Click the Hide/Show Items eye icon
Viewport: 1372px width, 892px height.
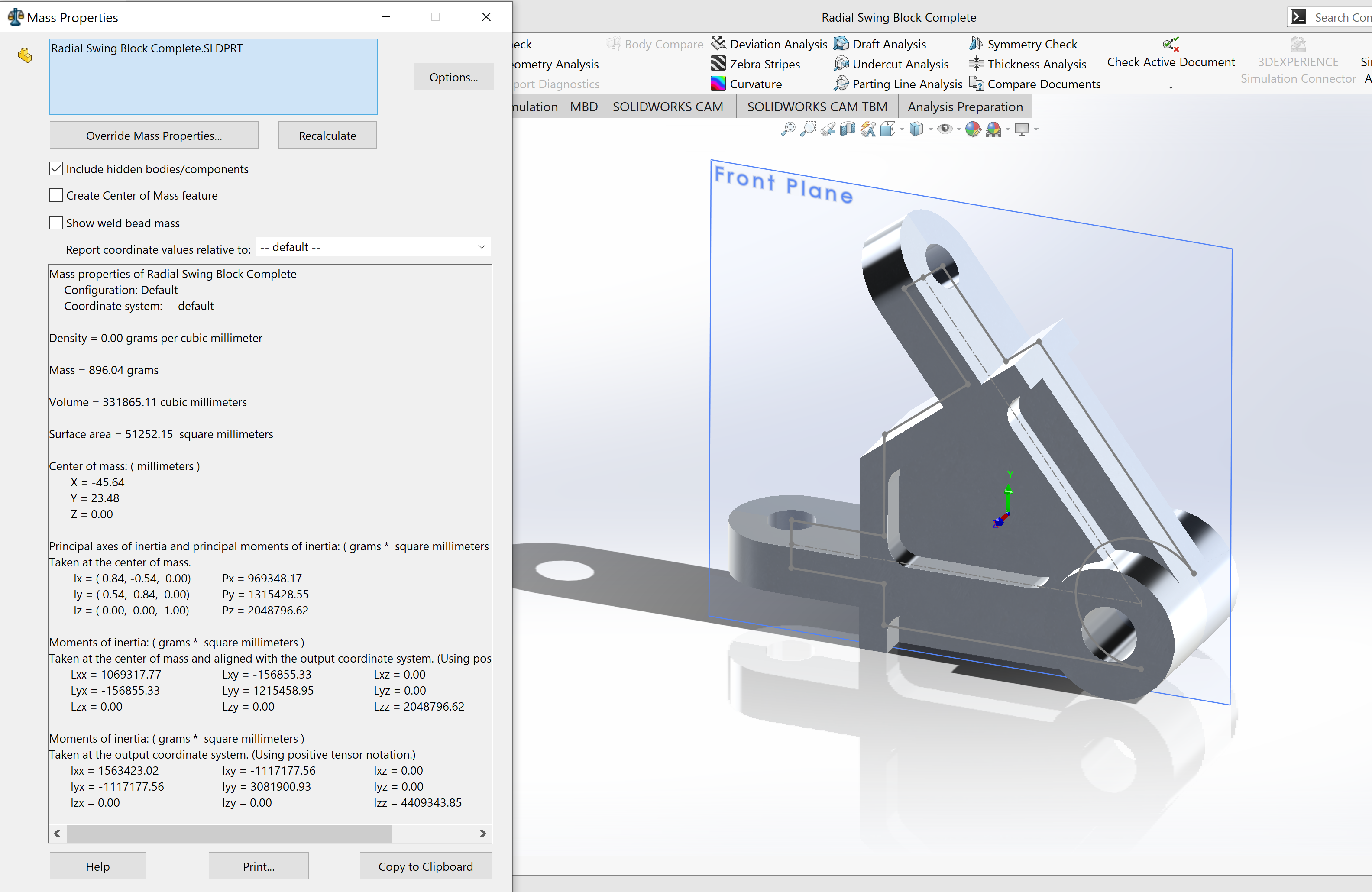click(945, 129)
